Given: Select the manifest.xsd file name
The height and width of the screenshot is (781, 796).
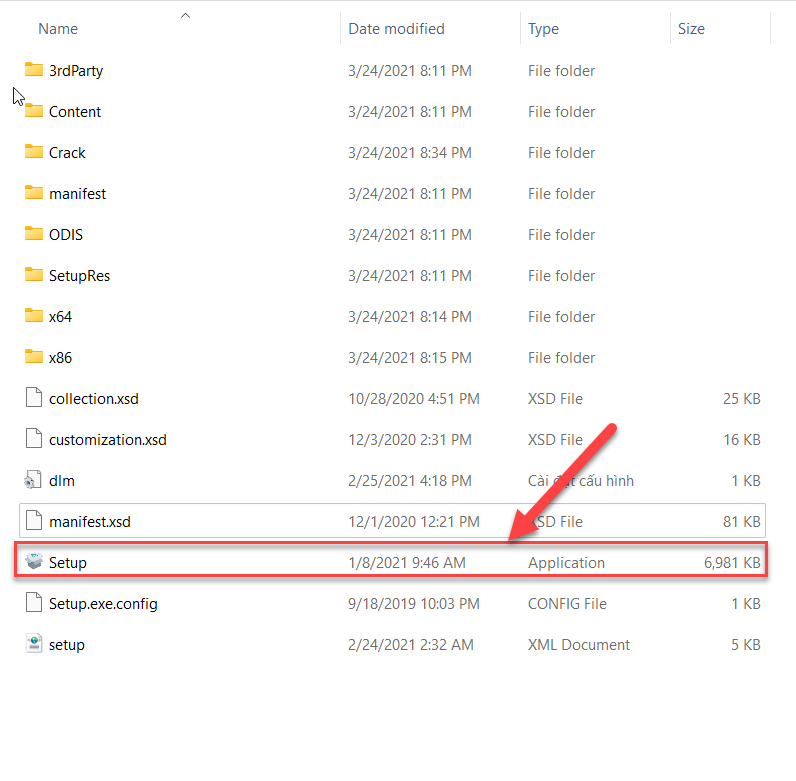Looking at the screenshot, I should click(90, 521).
